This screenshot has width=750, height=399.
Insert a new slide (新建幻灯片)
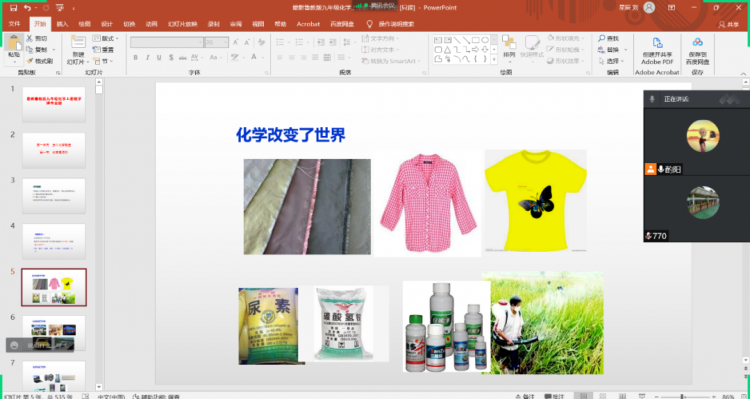click(x=78, y=50)
